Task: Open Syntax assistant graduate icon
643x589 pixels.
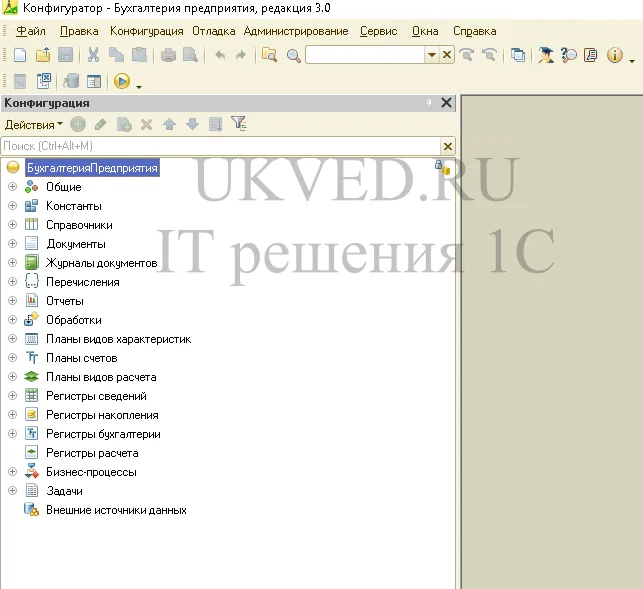Action: [546, 55]
